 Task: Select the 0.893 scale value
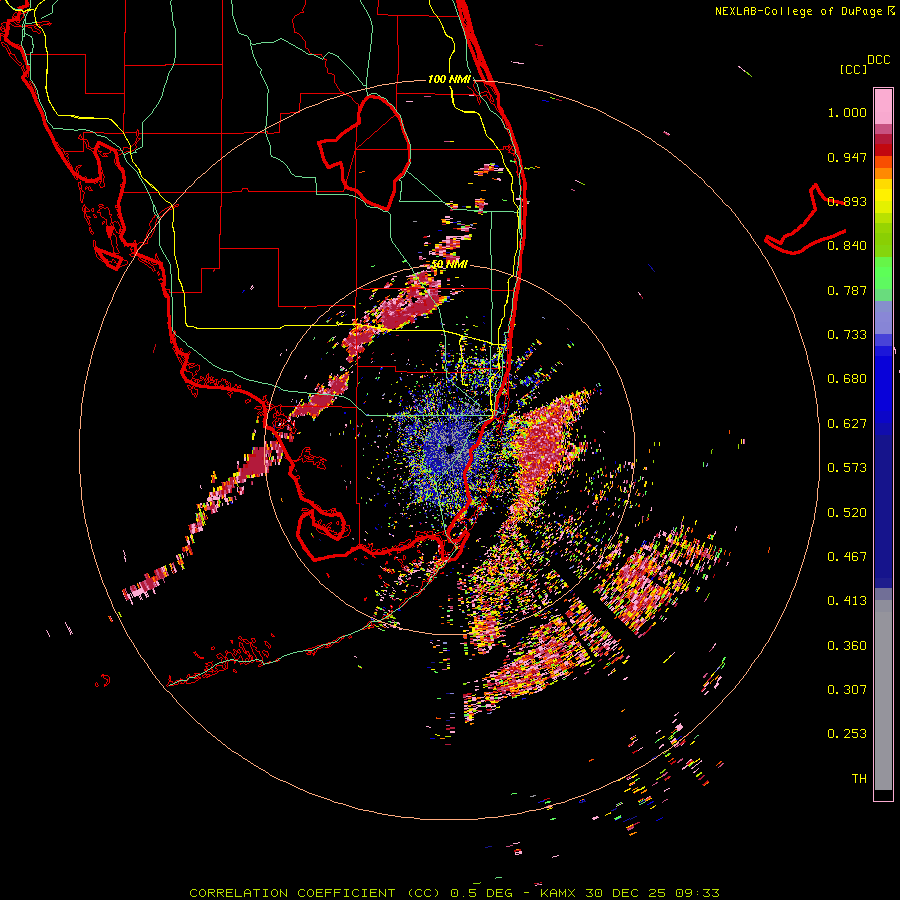tap(847, 201)
